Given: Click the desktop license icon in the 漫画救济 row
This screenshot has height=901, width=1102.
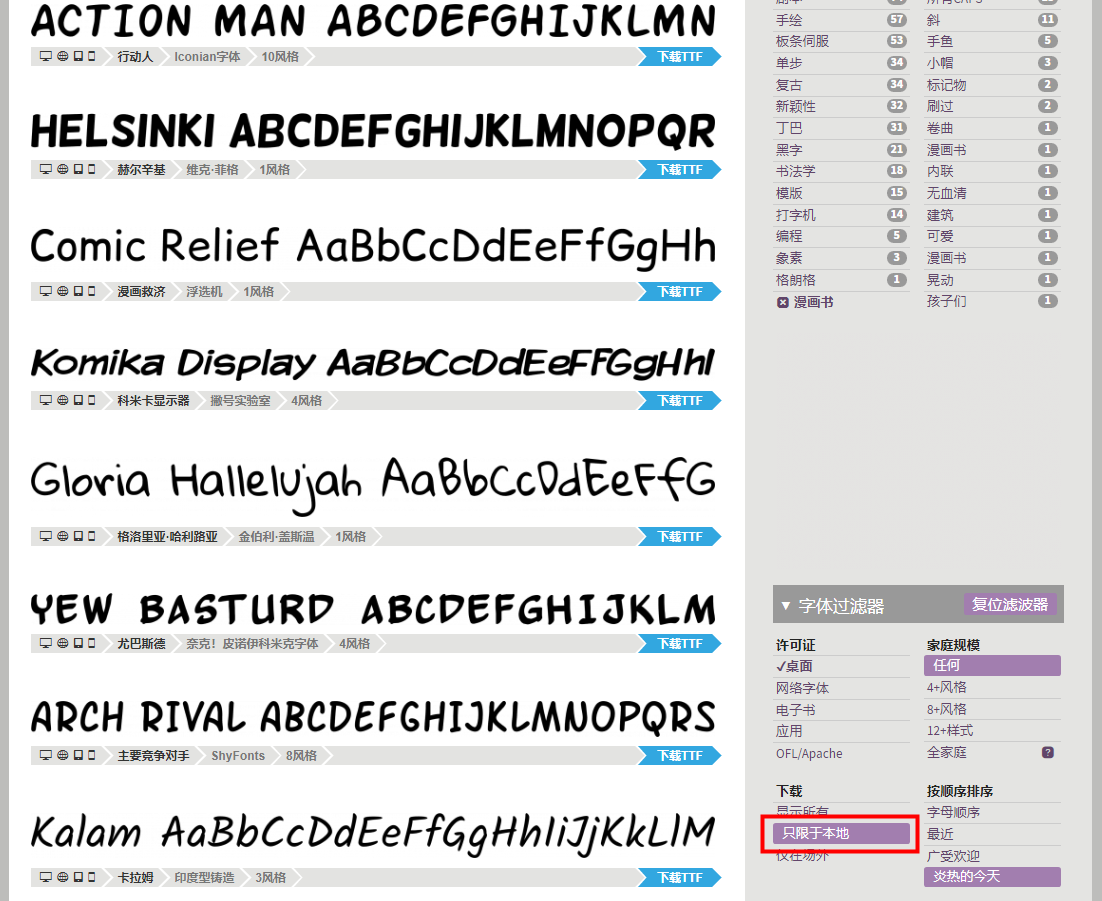Looking at the screenshot, I should point(46,291).
